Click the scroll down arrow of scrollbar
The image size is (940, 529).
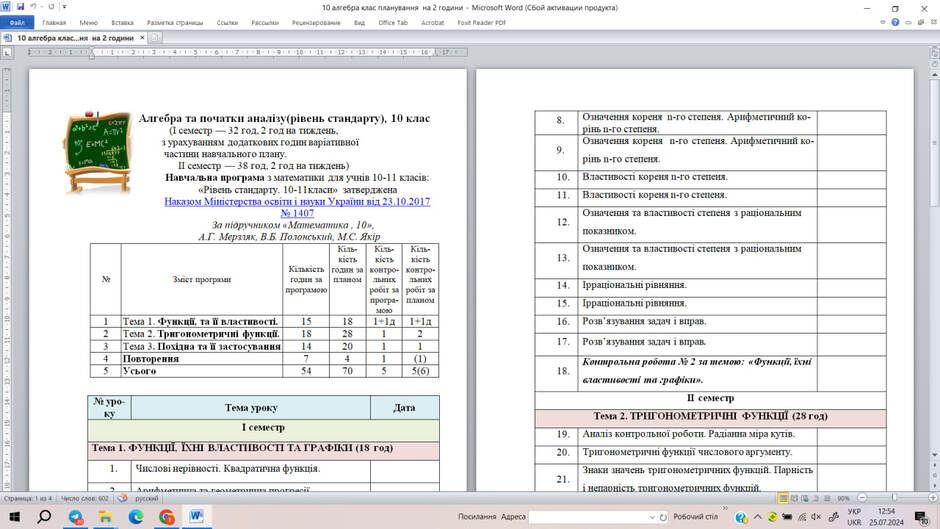(934, 455)
